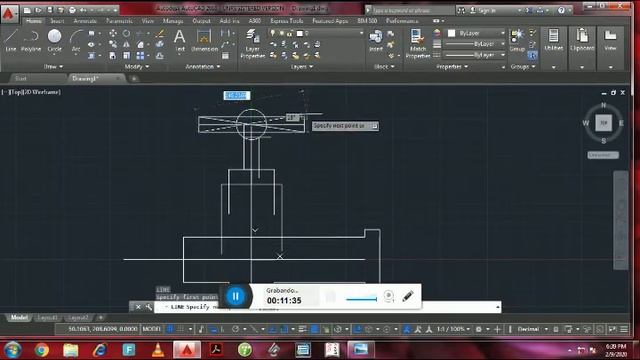The height and width of the screenshot is (360, 640).
Task: Click the Plot (print) icon in quick access toolbar
Action: coord(72,9)
